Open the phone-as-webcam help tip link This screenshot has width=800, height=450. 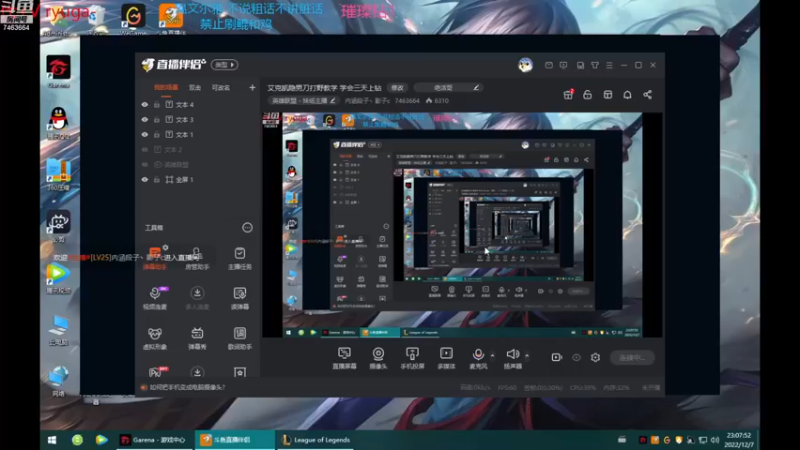coord(187,387)
